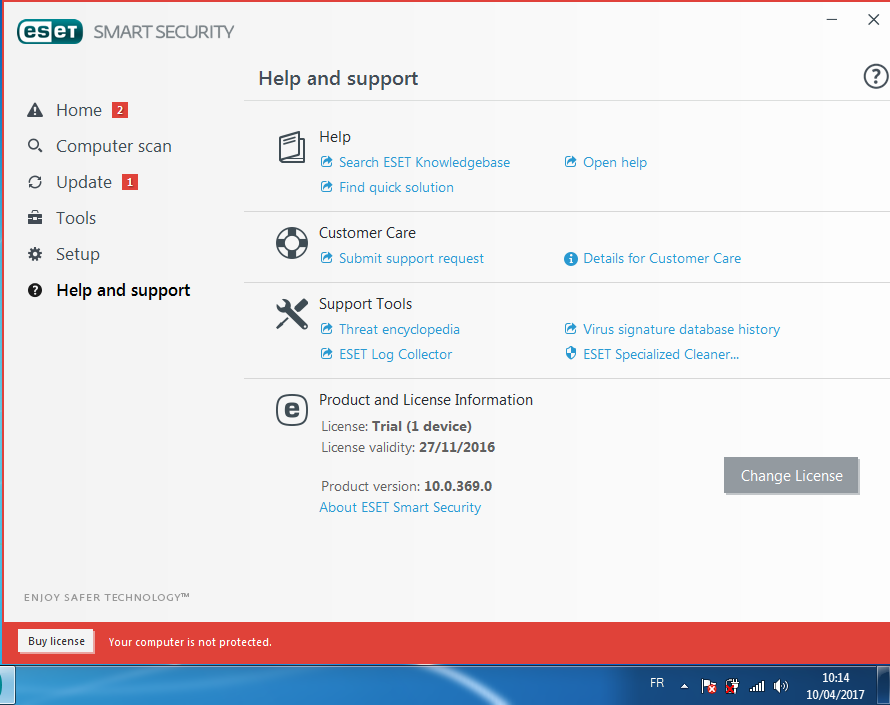Select the Help and support sidebar item
890x705 pixels.
[109, 291]
